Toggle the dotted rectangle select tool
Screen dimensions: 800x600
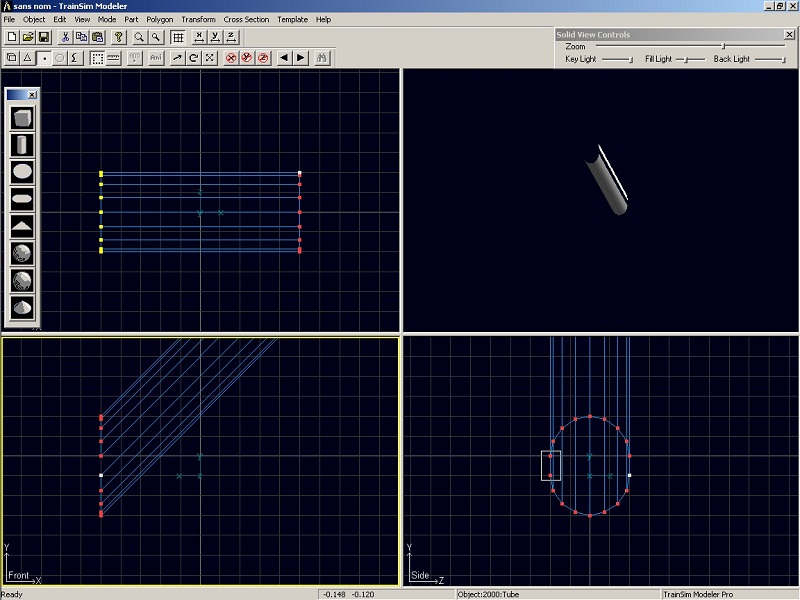click(x=97, y=58)
